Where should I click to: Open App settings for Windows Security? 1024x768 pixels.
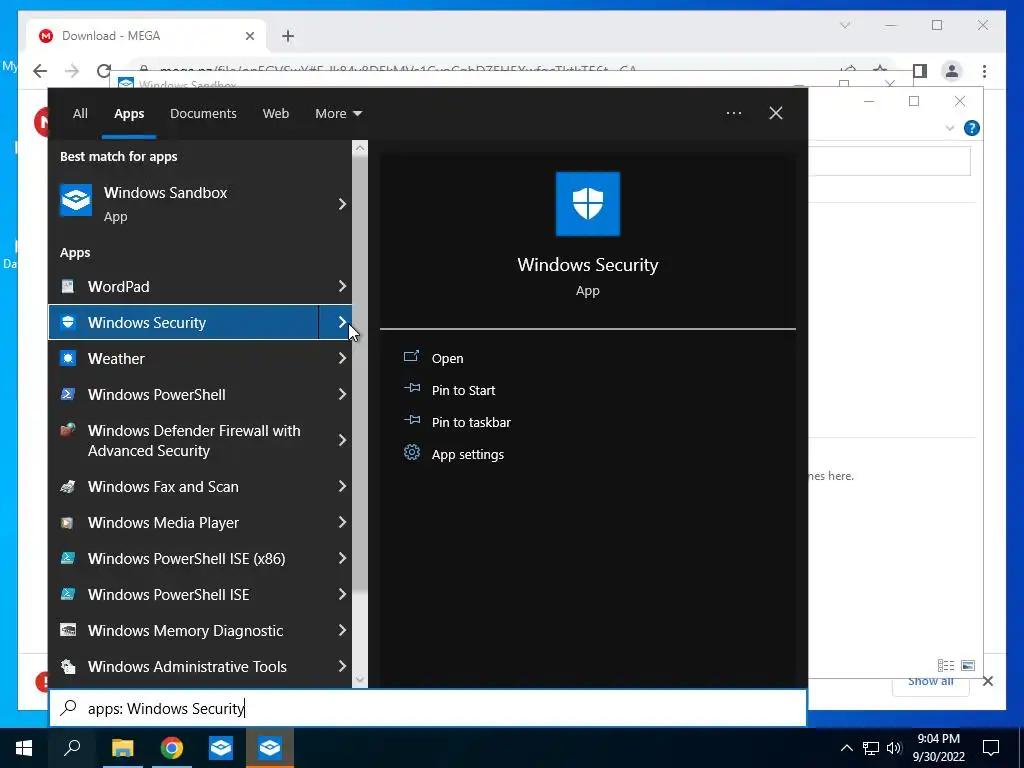468,454
